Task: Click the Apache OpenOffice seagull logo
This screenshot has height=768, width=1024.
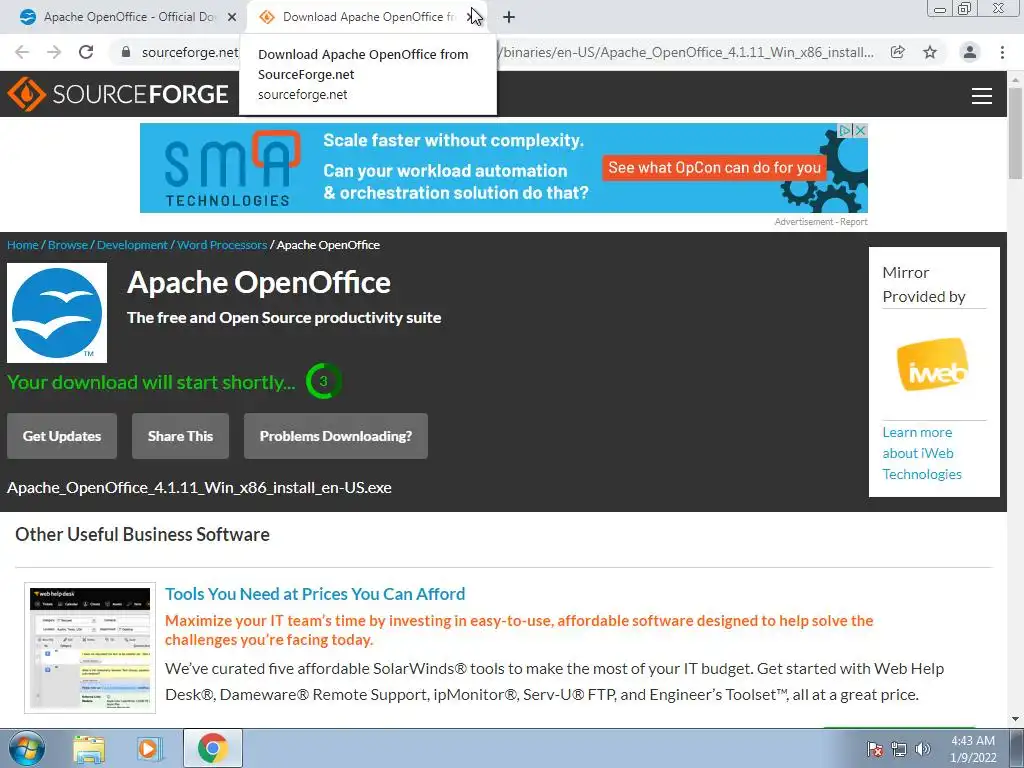Action: (57, 313)
